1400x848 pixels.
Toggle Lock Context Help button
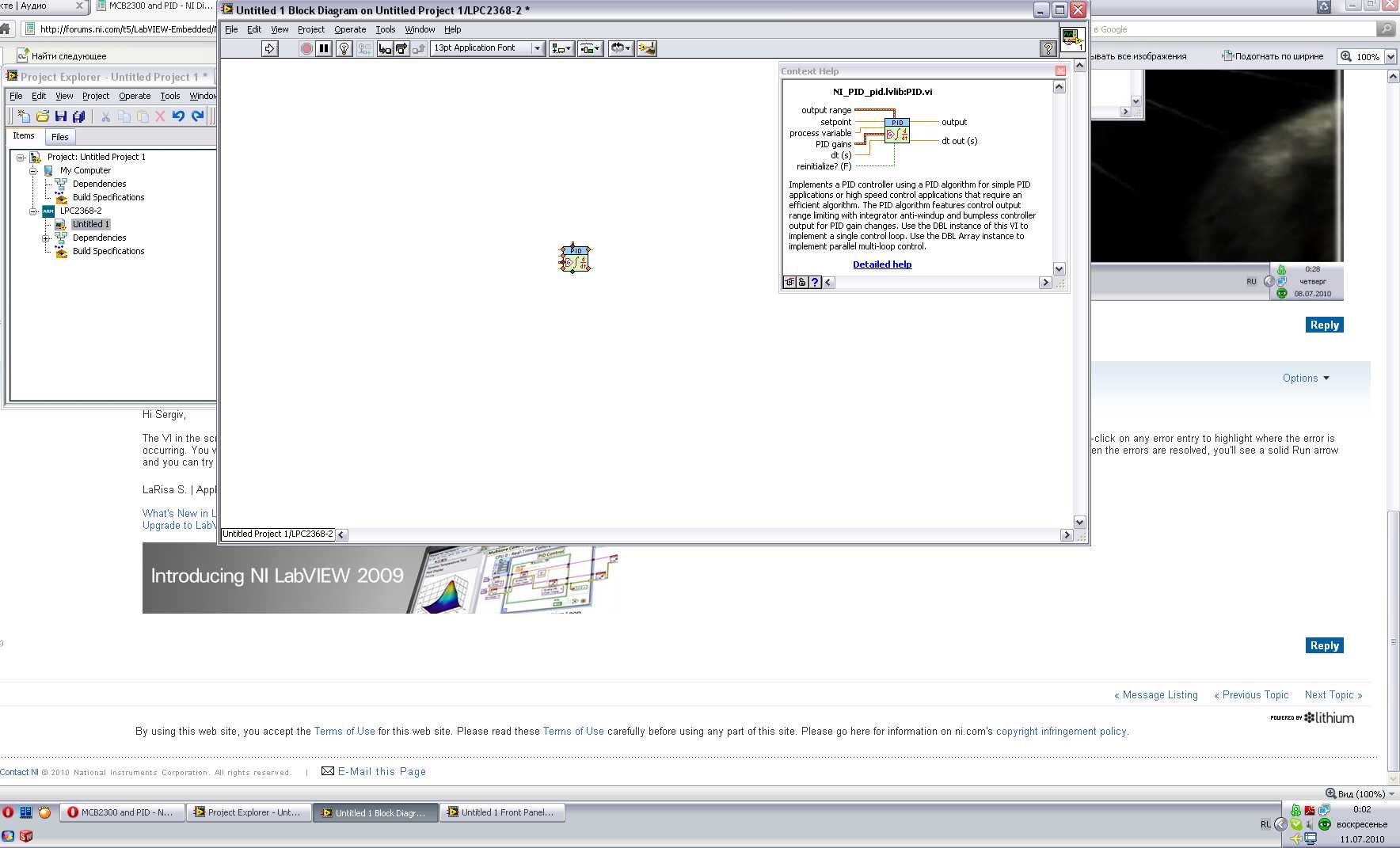click(802, 282)
